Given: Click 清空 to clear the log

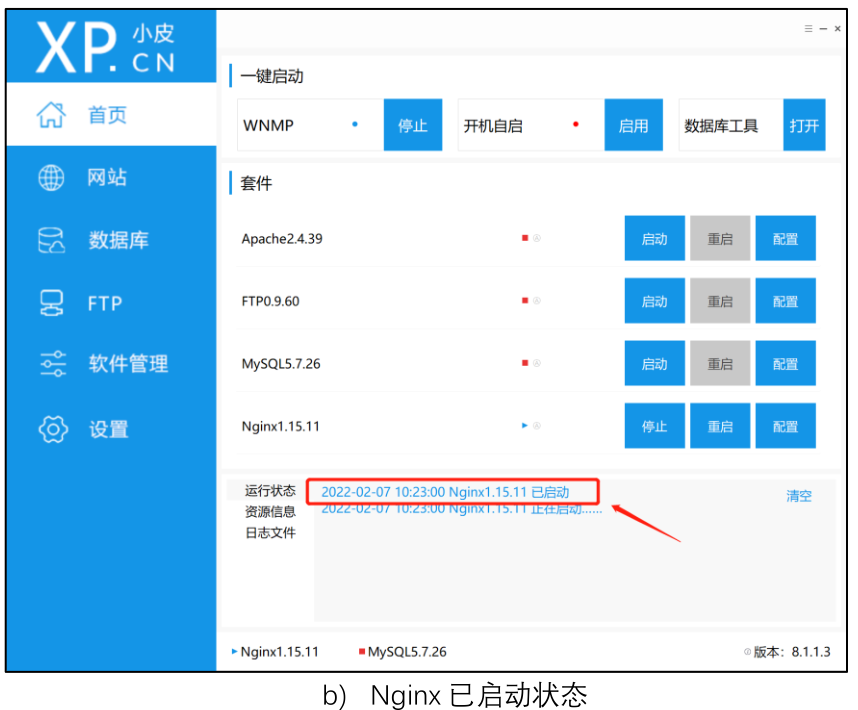Looking at the screenshot, I should click(798, 495).
